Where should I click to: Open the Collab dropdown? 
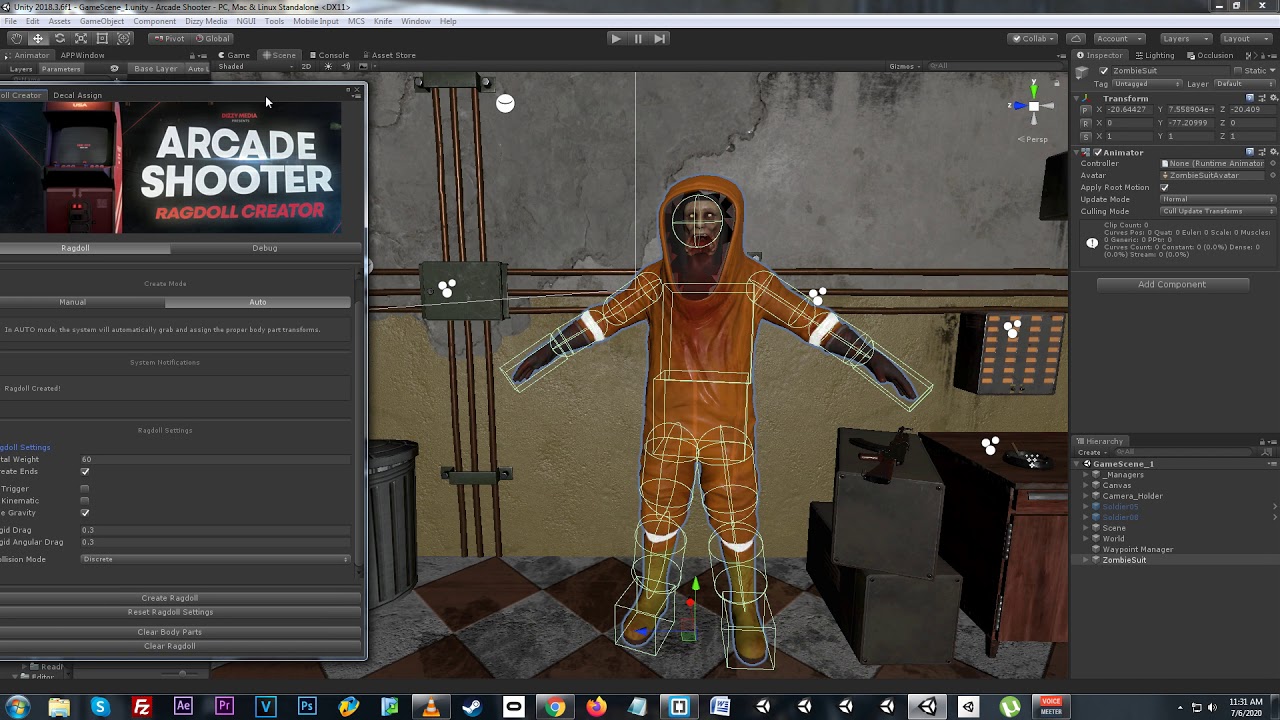point(1033,38)
